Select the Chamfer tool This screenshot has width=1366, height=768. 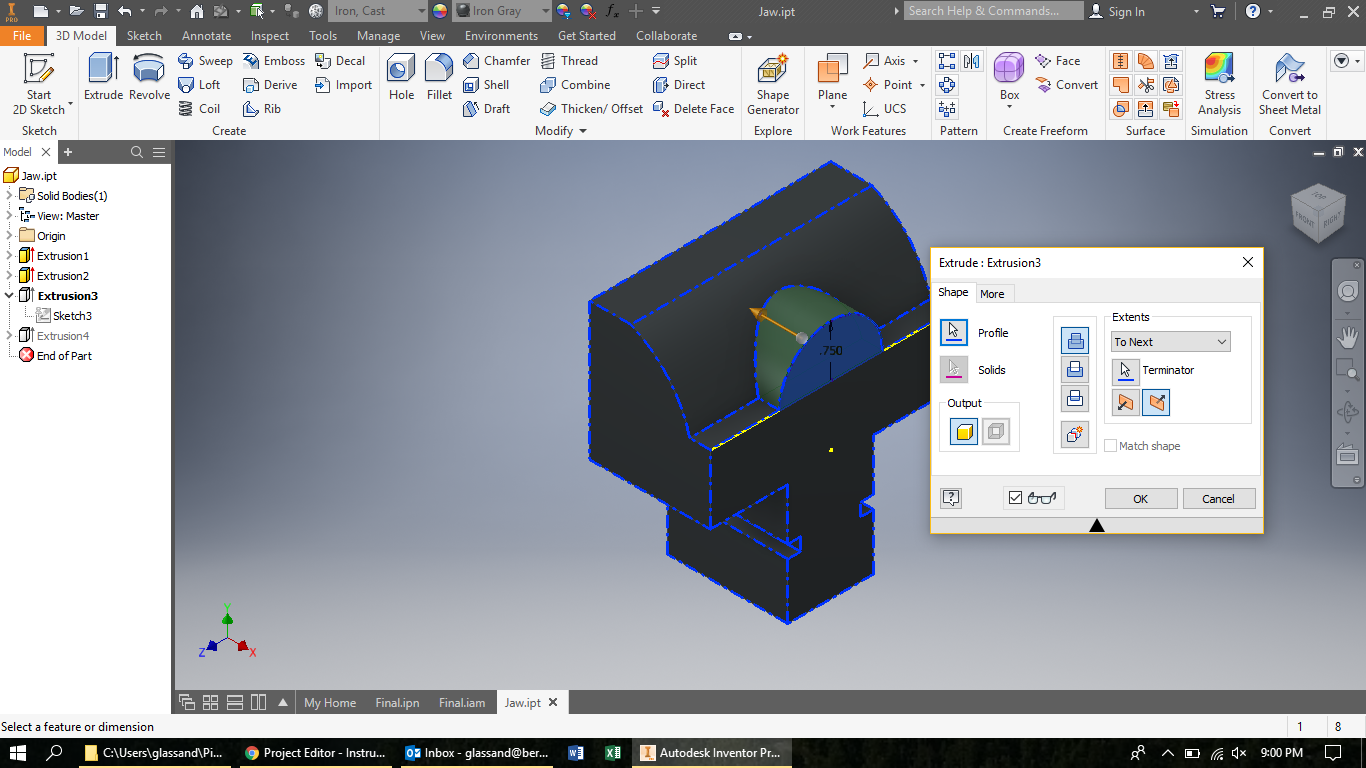pyautogui.click(x=496, y=61)
